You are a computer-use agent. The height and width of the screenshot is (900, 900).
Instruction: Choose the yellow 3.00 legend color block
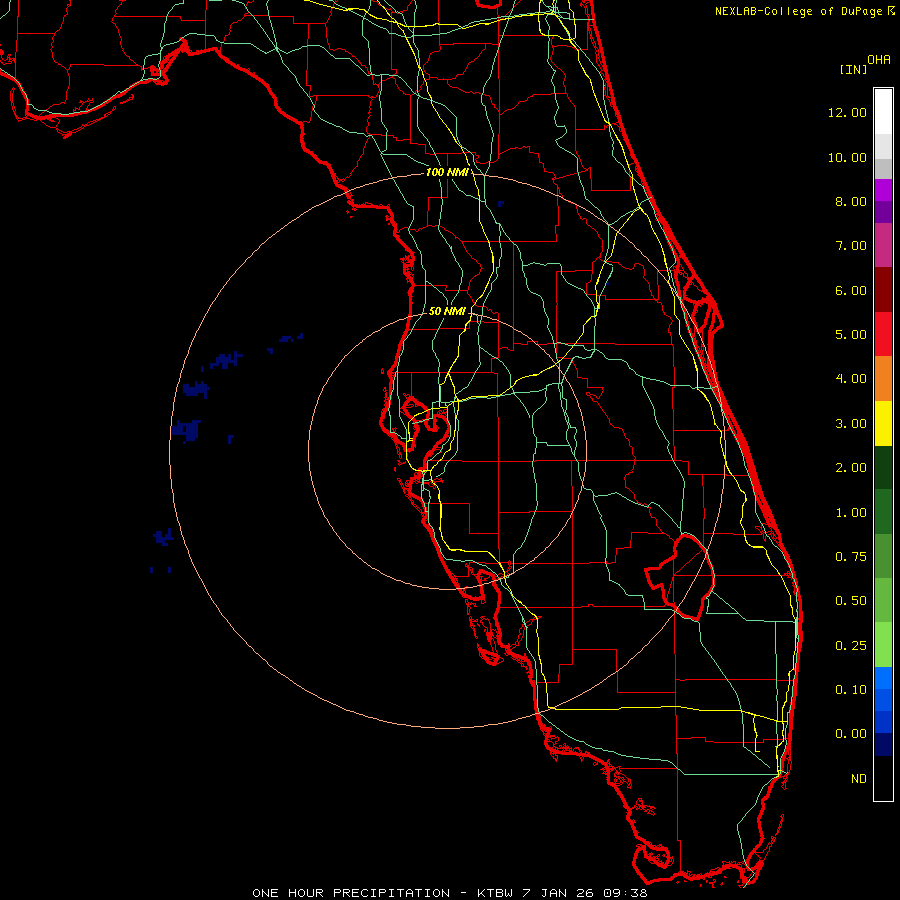click(883, 424)
